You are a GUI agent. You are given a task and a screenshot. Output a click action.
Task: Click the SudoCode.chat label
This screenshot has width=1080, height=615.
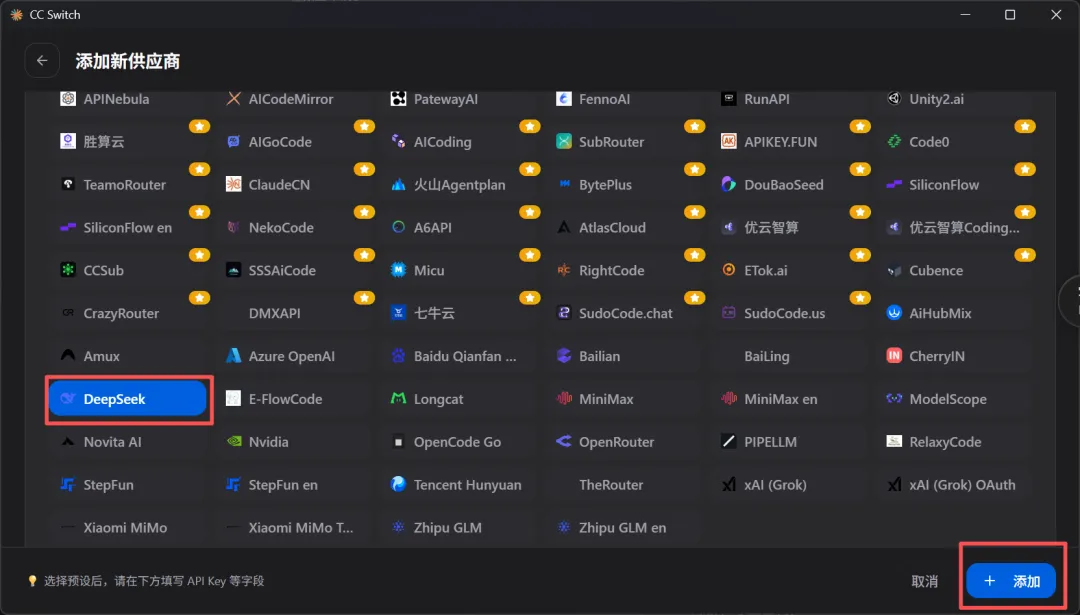point(625,313)
